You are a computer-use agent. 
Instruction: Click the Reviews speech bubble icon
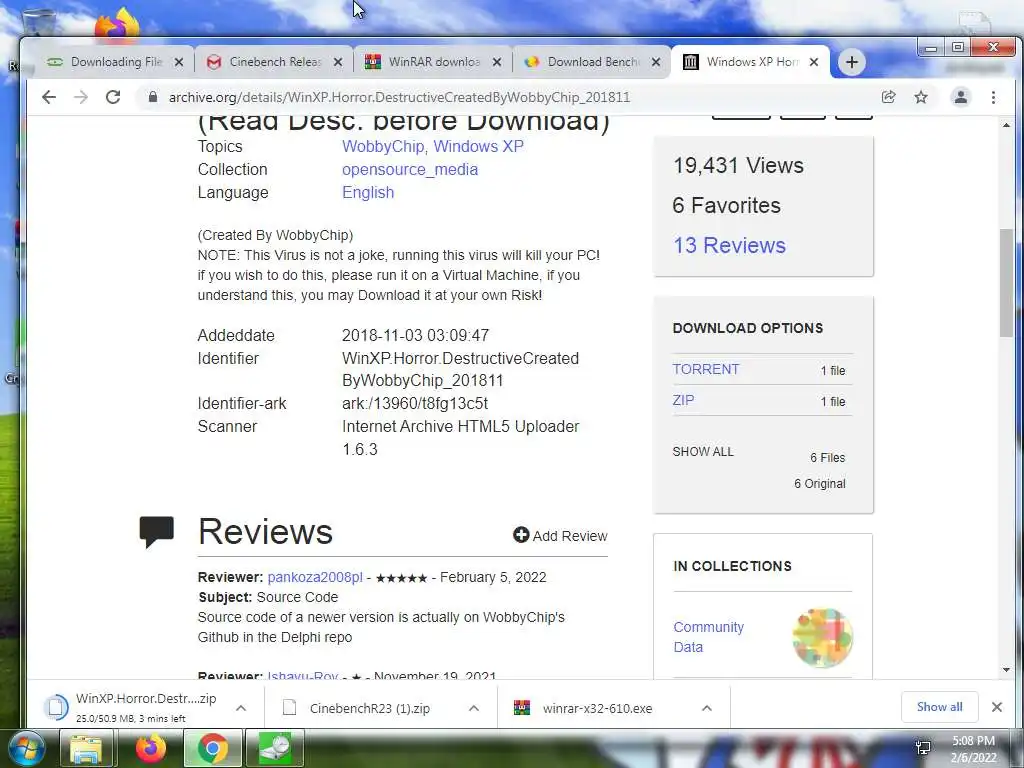tap(157, 532)
